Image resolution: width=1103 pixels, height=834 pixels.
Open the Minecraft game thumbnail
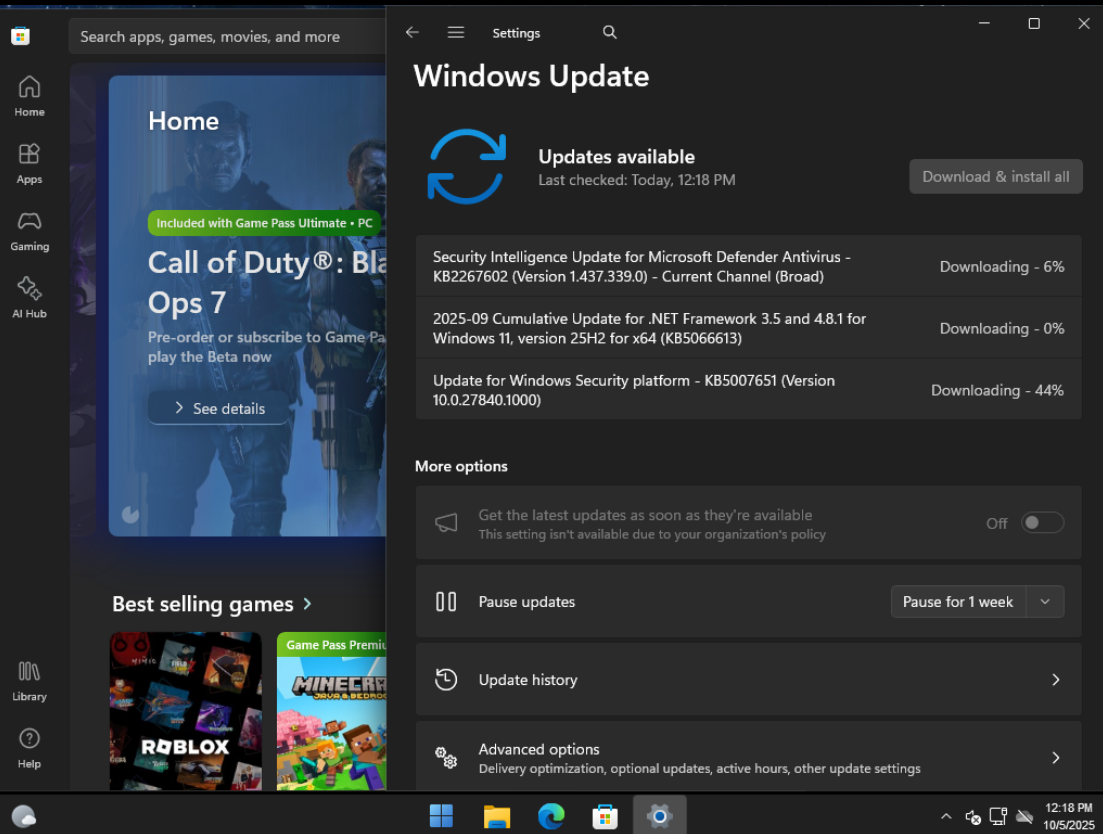coord(331,711)
